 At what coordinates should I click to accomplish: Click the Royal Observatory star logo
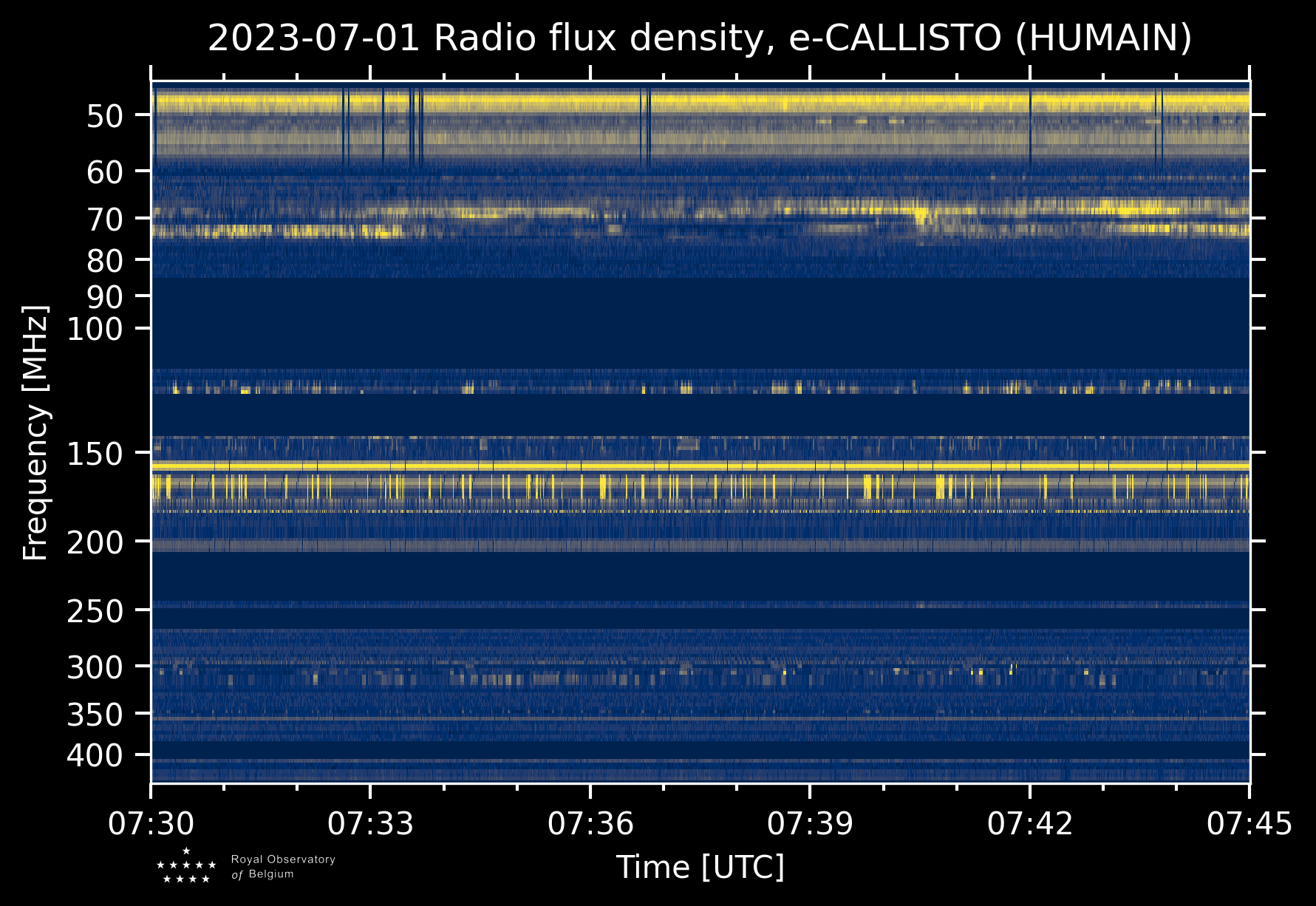click(186, 866)
